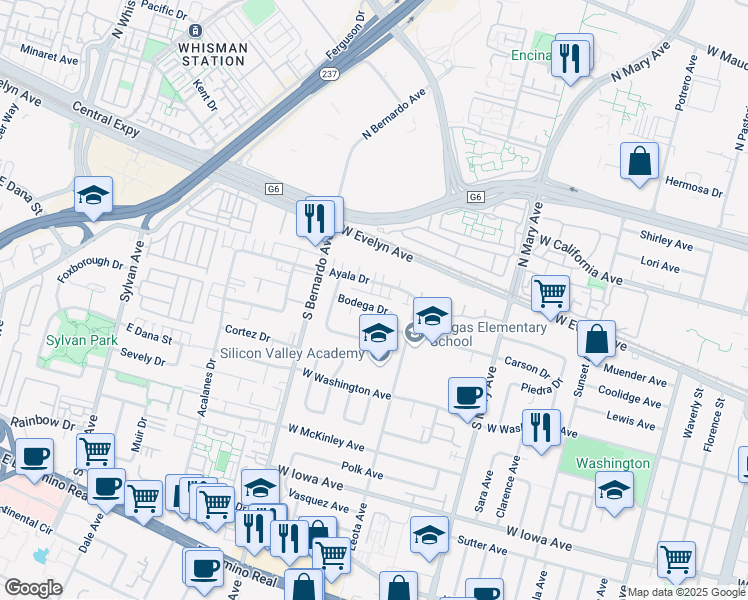Click grocery cart marker right of Rainbow Dr
Screen dimensions: 748x600
coord(95,452)
